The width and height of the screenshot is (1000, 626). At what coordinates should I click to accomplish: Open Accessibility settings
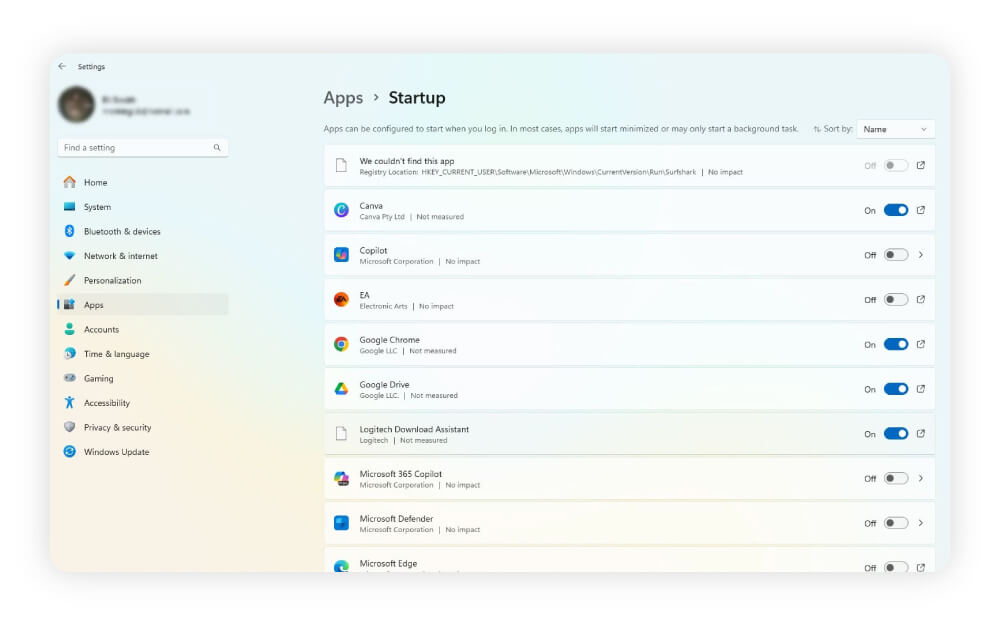[x=143, y=403]
